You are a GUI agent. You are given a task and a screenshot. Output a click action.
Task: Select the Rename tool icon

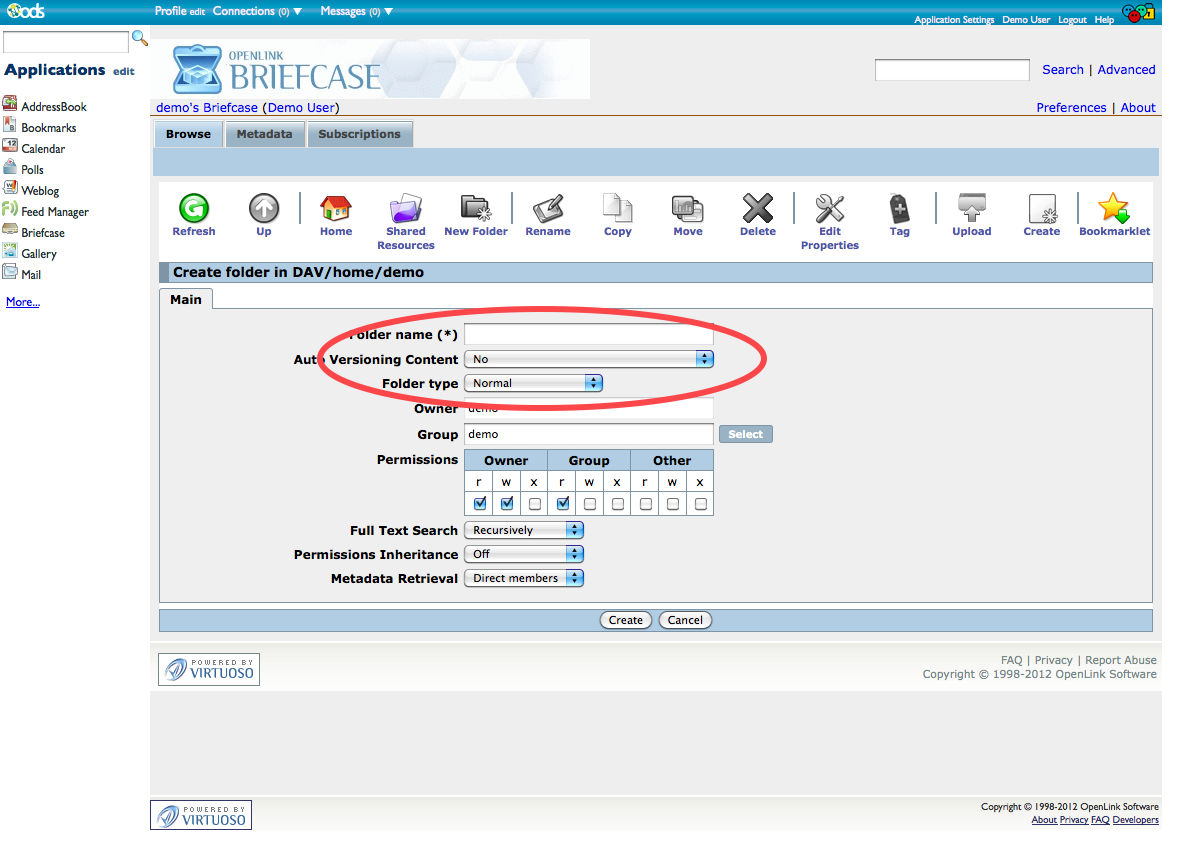(548, 209)
